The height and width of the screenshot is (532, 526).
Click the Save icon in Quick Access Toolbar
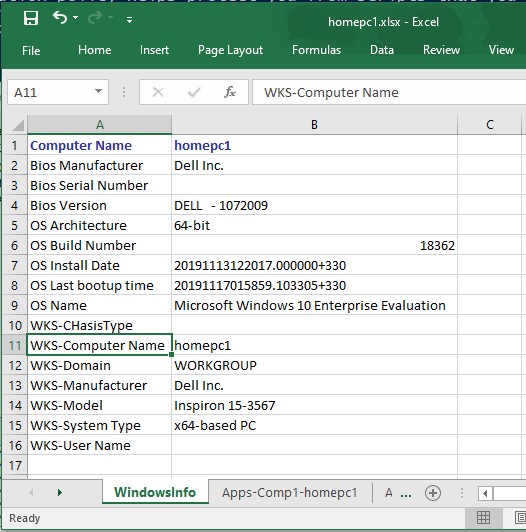click(x=31, y=18)
